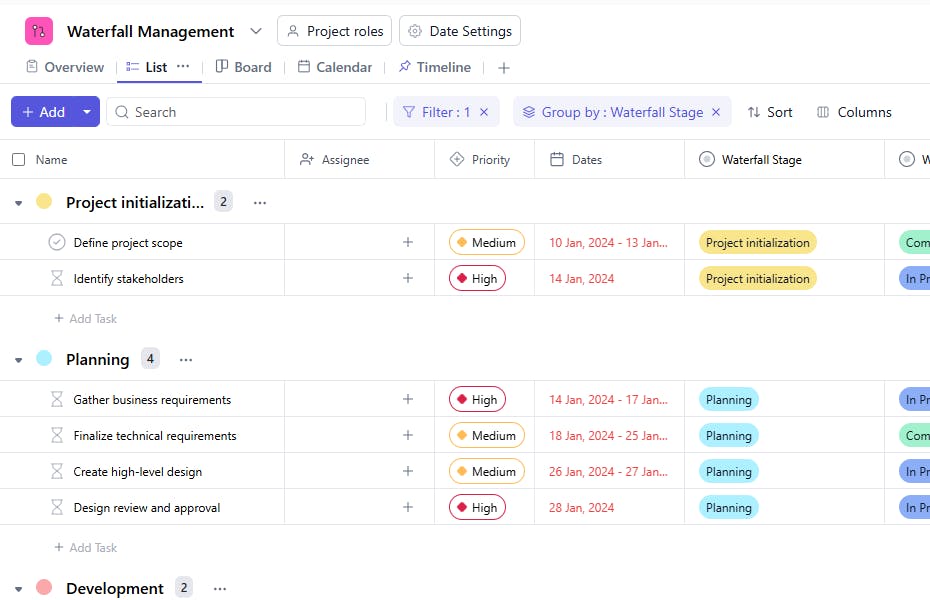Click the plus icon to add a view
The image size is (930, 600).
pos(504,68)
